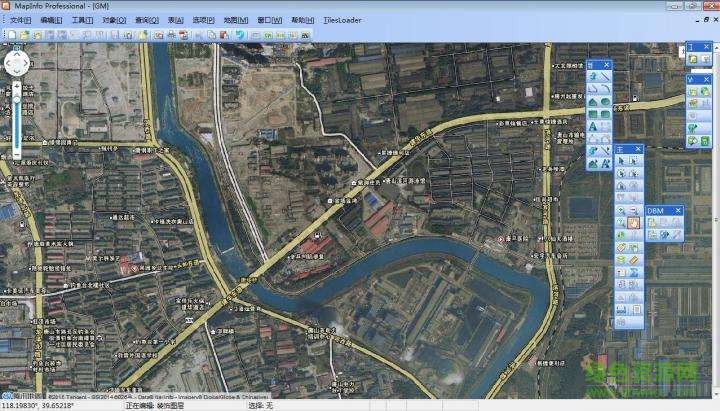Viewport: 720px width, 411px height.
Task: Click the blue Undo arrow icon
Action: [240, 35]
